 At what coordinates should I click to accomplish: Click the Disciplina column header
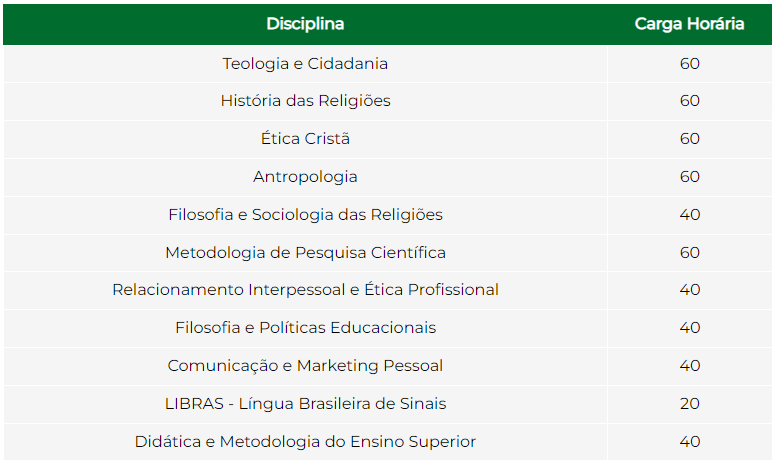pyautogui.click(x=305, y=24)
